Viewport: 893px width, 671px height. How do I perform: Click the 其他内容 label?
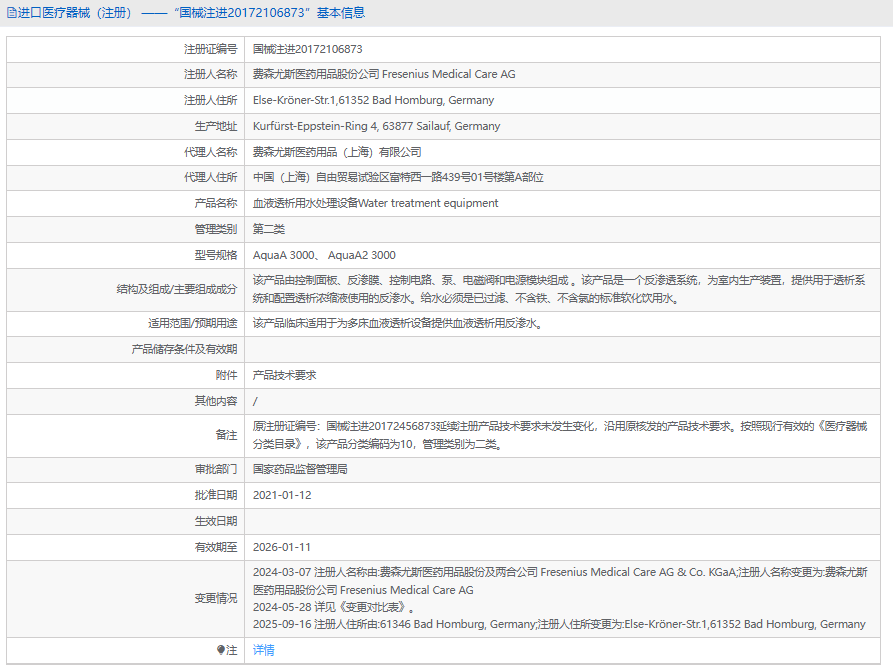215,401
